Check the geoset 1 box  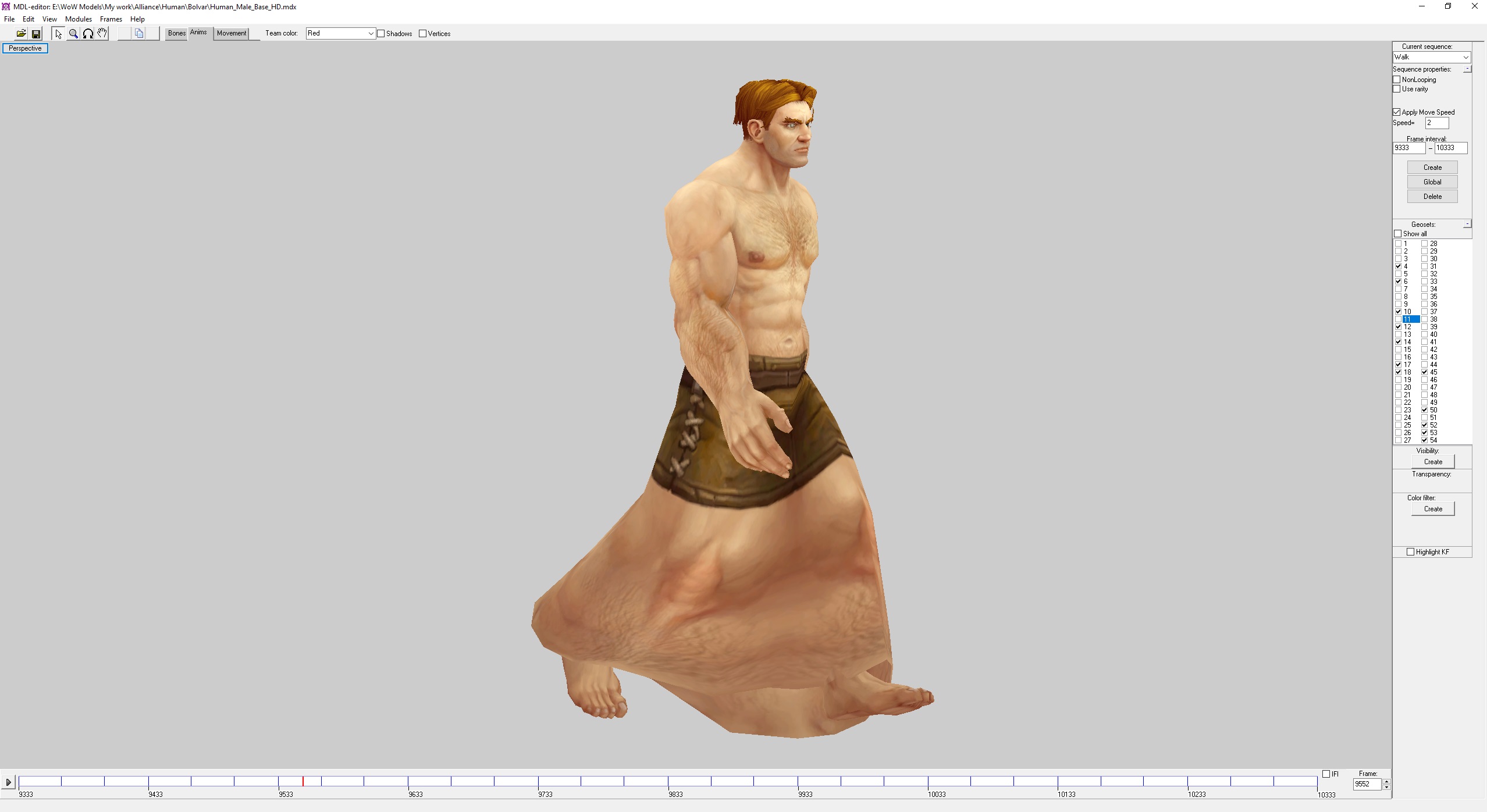pos(1399,244)
